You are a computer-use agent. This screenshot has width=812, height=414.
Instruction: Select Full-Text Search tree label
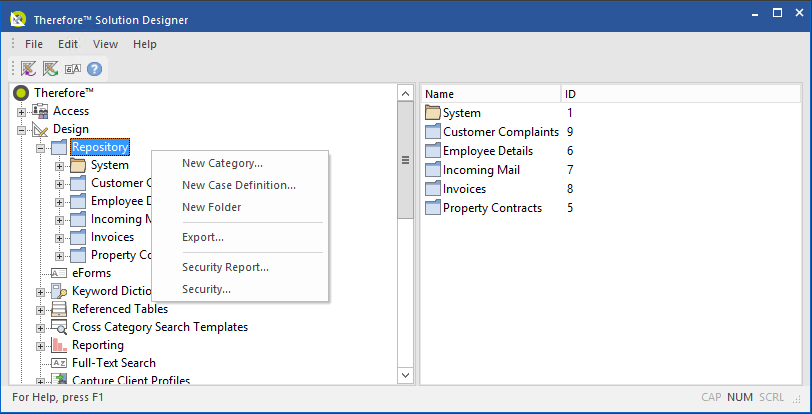coord(114,363)
